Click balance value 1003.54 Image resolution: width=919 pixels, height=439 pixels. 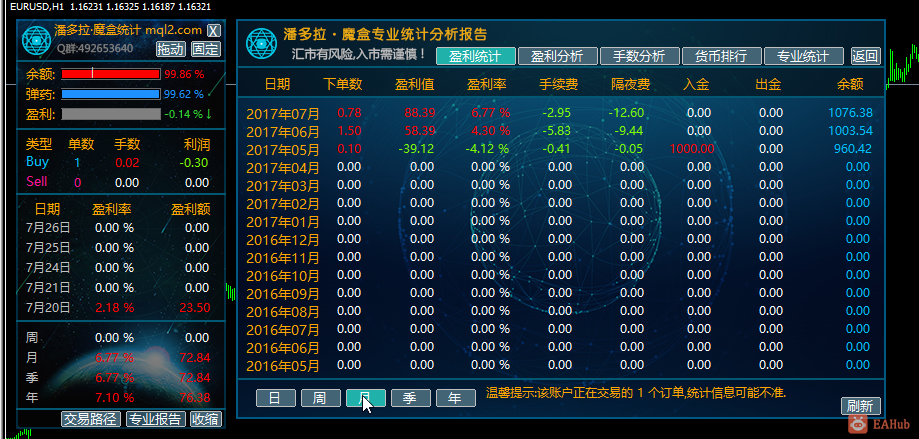click(x=850, y=131)
